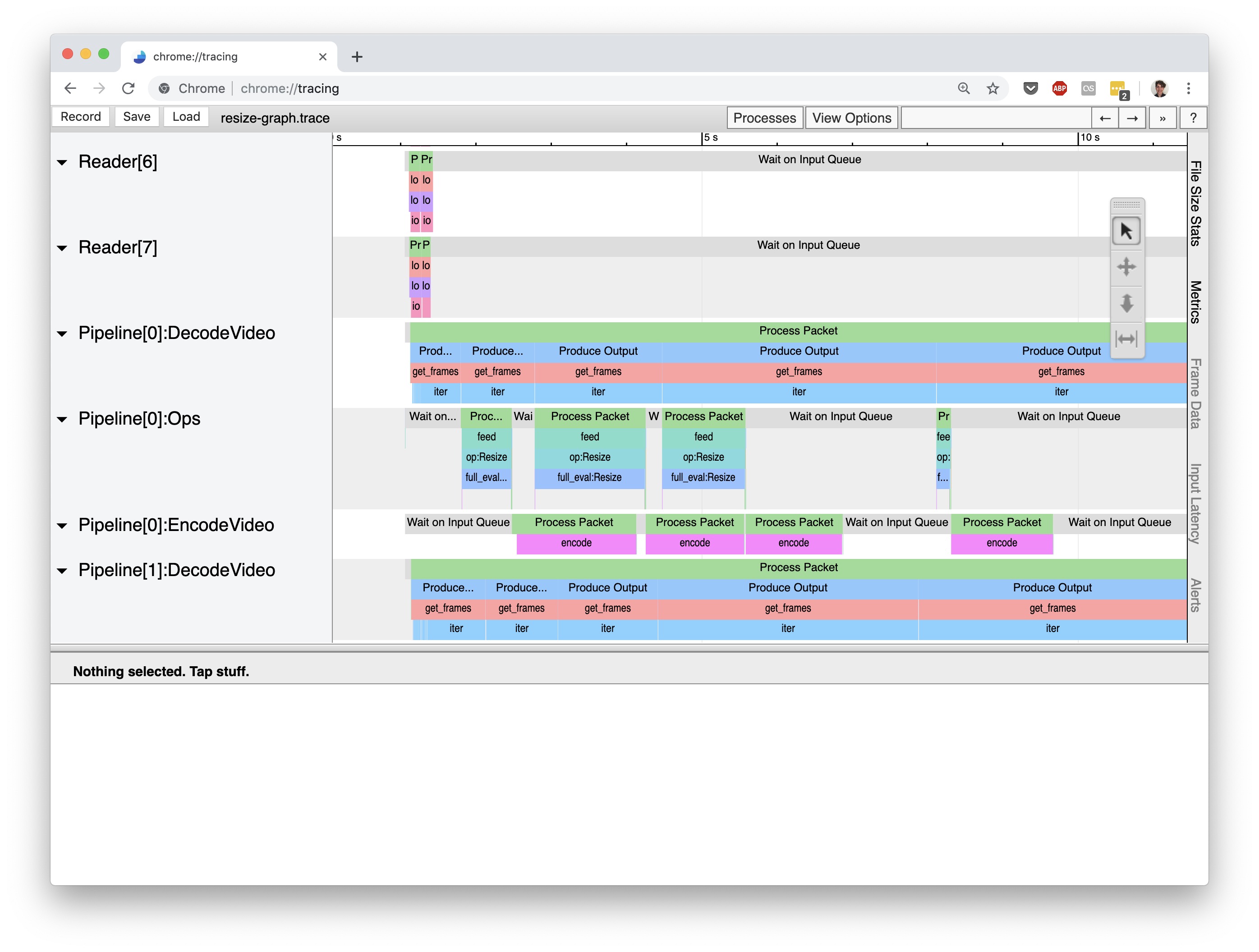The height and width of the screenshot is (952, 1259).
Task: Select the zoom up-down arrow tool
Action: (1126, 303)
